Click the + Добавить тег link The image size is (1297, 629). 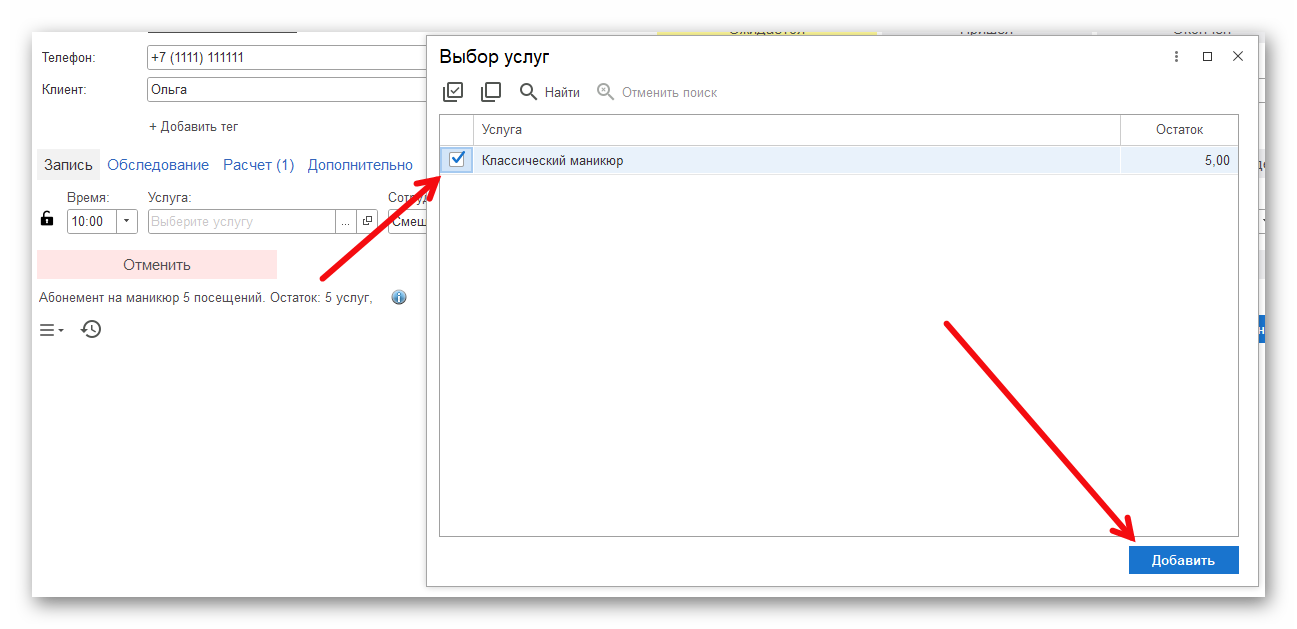(193, 127)
